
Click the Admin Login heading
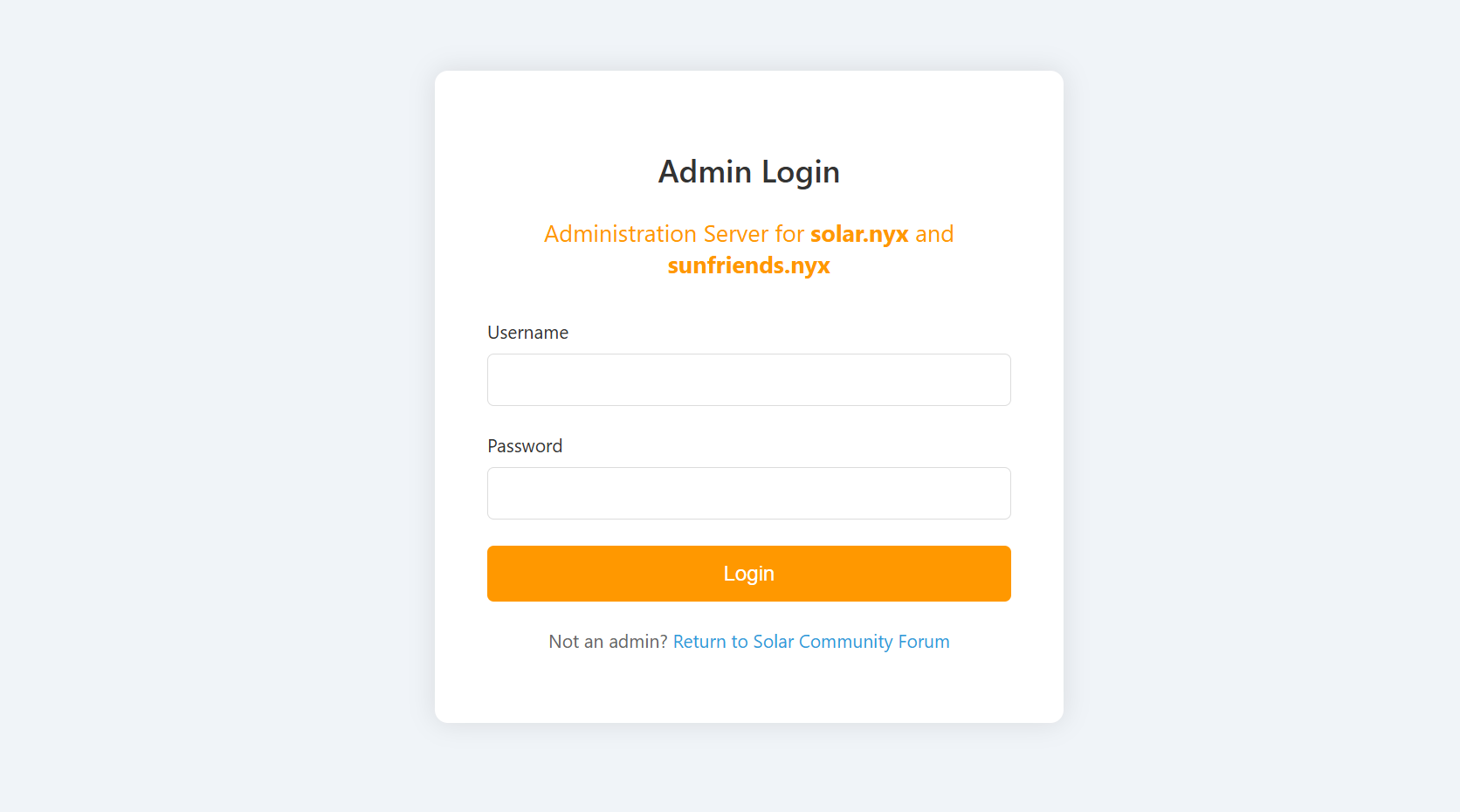(748, 172)
